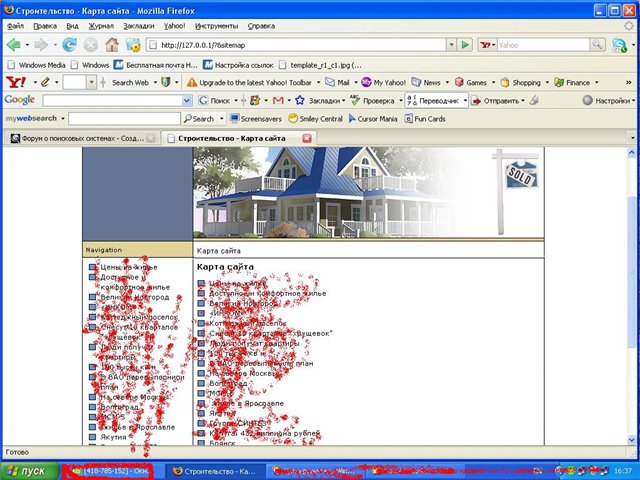Viewport: 640px width, 480px height.
Task: Expand hidden Yahoo toolbar items chevron
Action: click(x=629, y=82)
